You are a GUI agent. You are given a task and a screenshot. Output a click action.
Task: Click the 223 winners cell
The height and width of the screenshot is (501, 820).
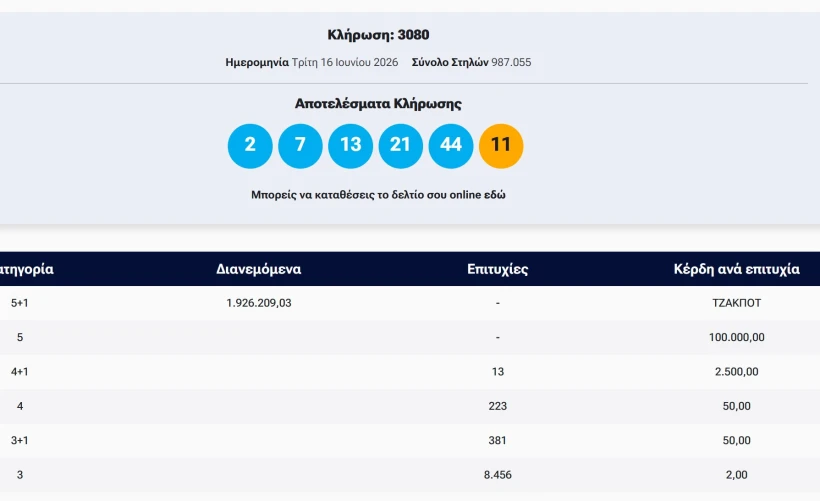497,406
